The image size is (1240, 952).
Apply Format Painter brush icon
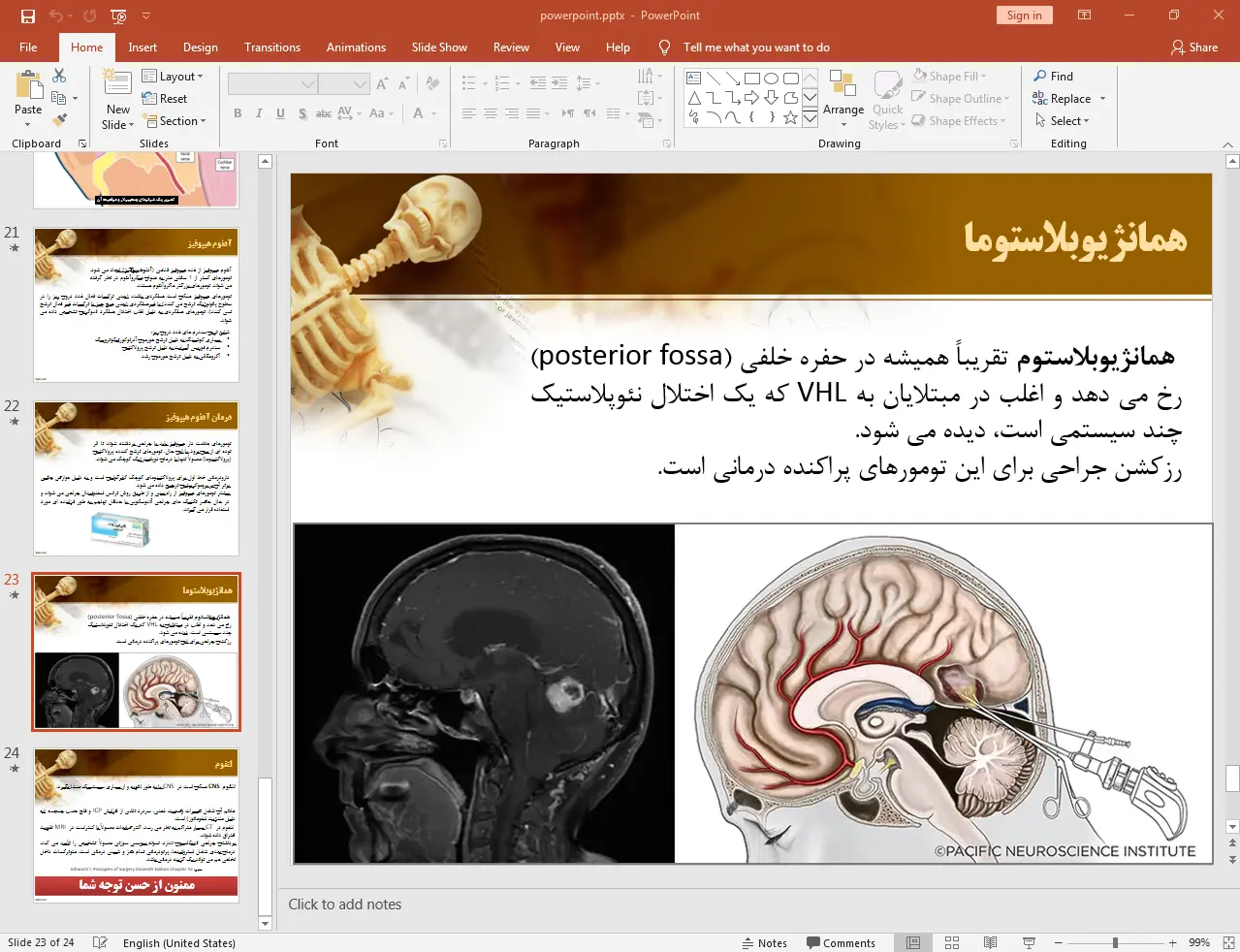pos(59,120)
